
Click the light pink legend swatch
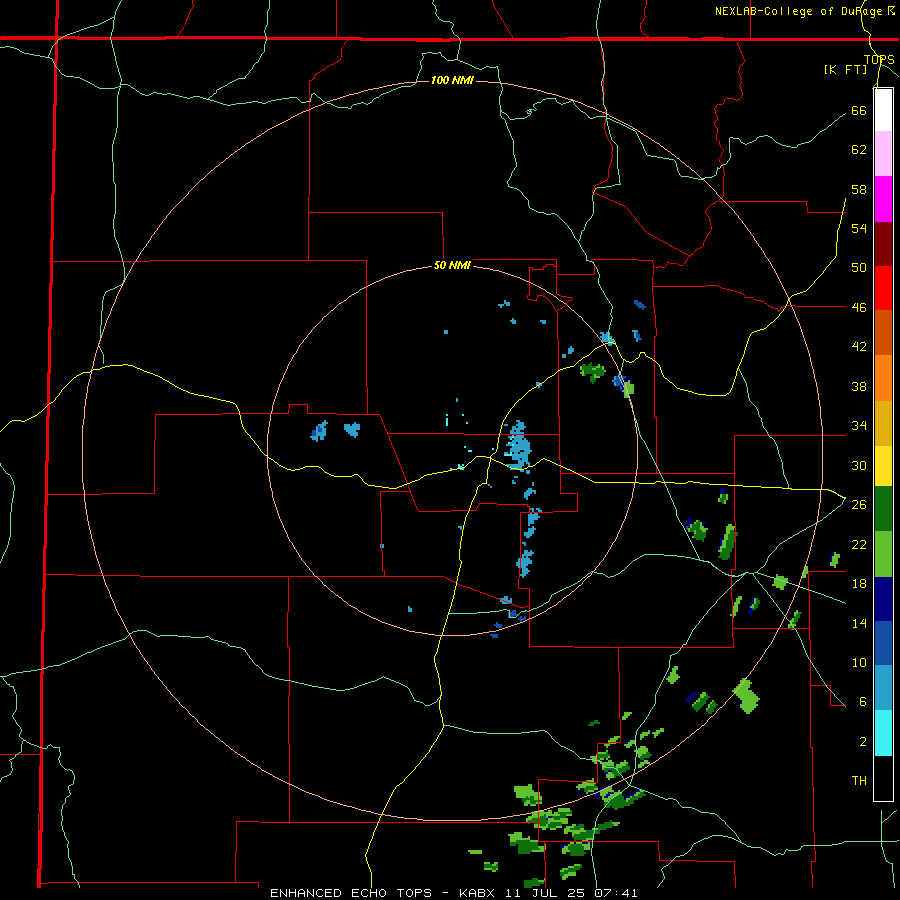(883, 154)
